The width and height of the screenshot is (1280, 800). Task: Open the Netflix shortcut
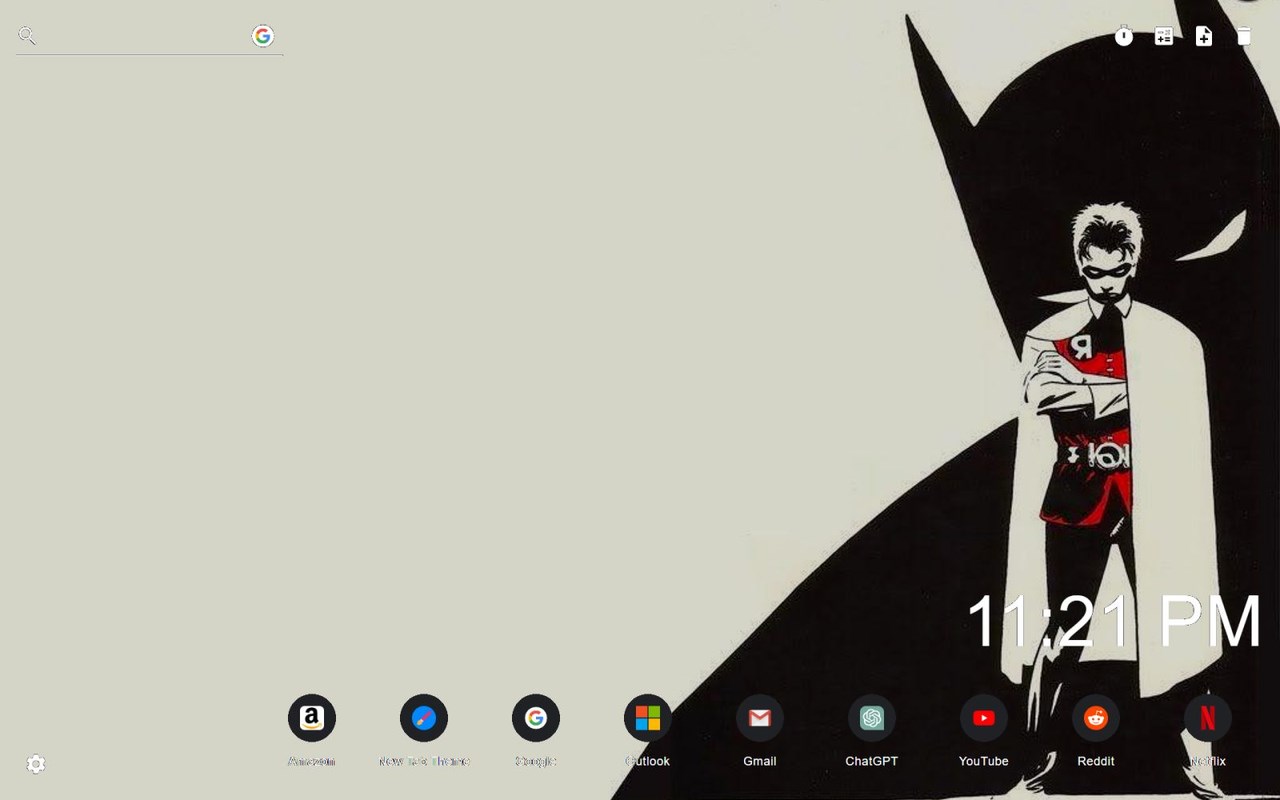click(1208, 718)
